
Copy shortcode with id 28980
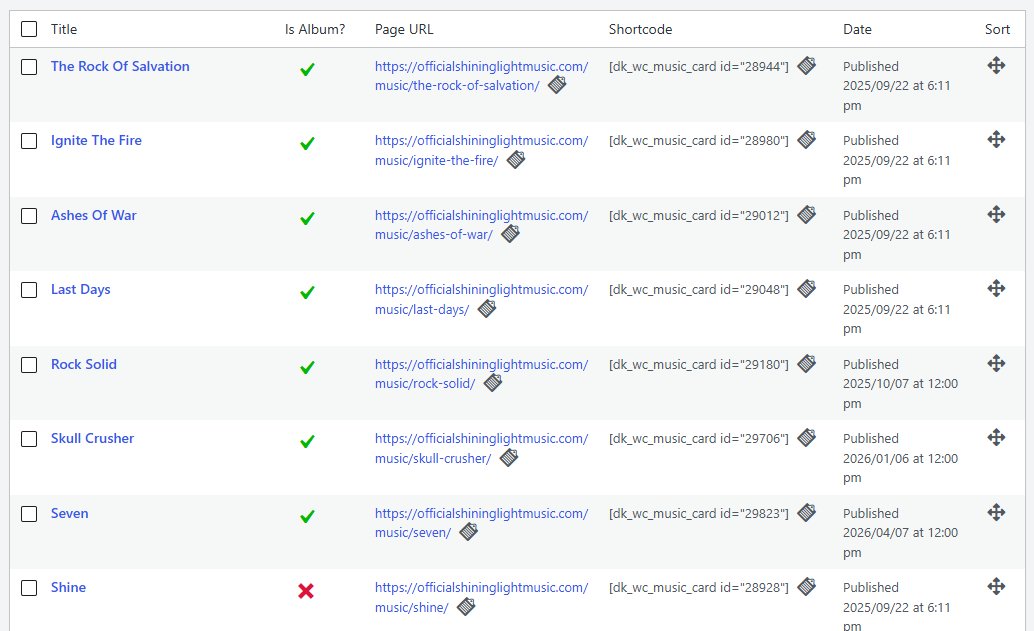click(806, 139)
